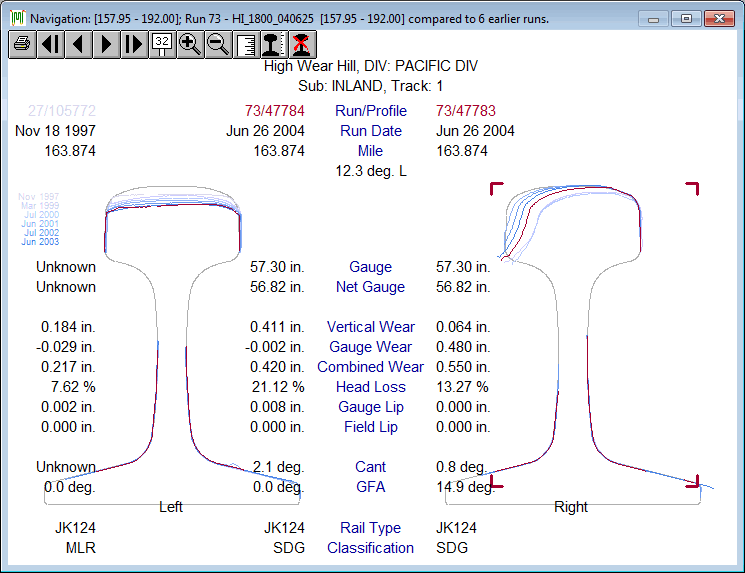This screenshot has width=745, height=573.
Task: Click the Print icon in toolbar
Action: (22, 44)
